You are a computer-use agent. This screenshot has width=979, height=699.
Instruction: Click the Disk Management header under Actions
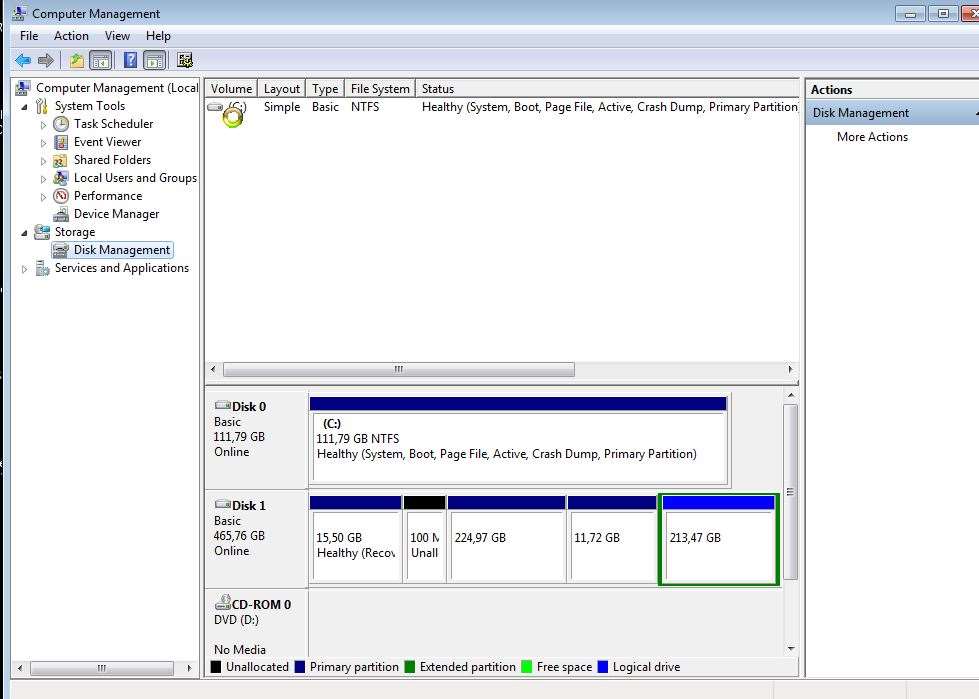tap(892, 113)
